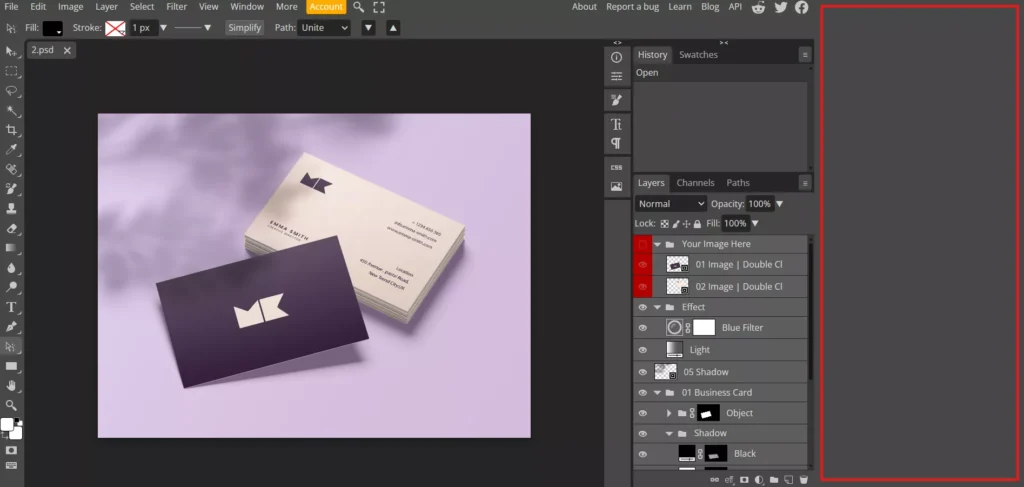This screenshot has height=487, width=1024.
Task: Create a new folder in Layers footer
Action: [774, 480]
